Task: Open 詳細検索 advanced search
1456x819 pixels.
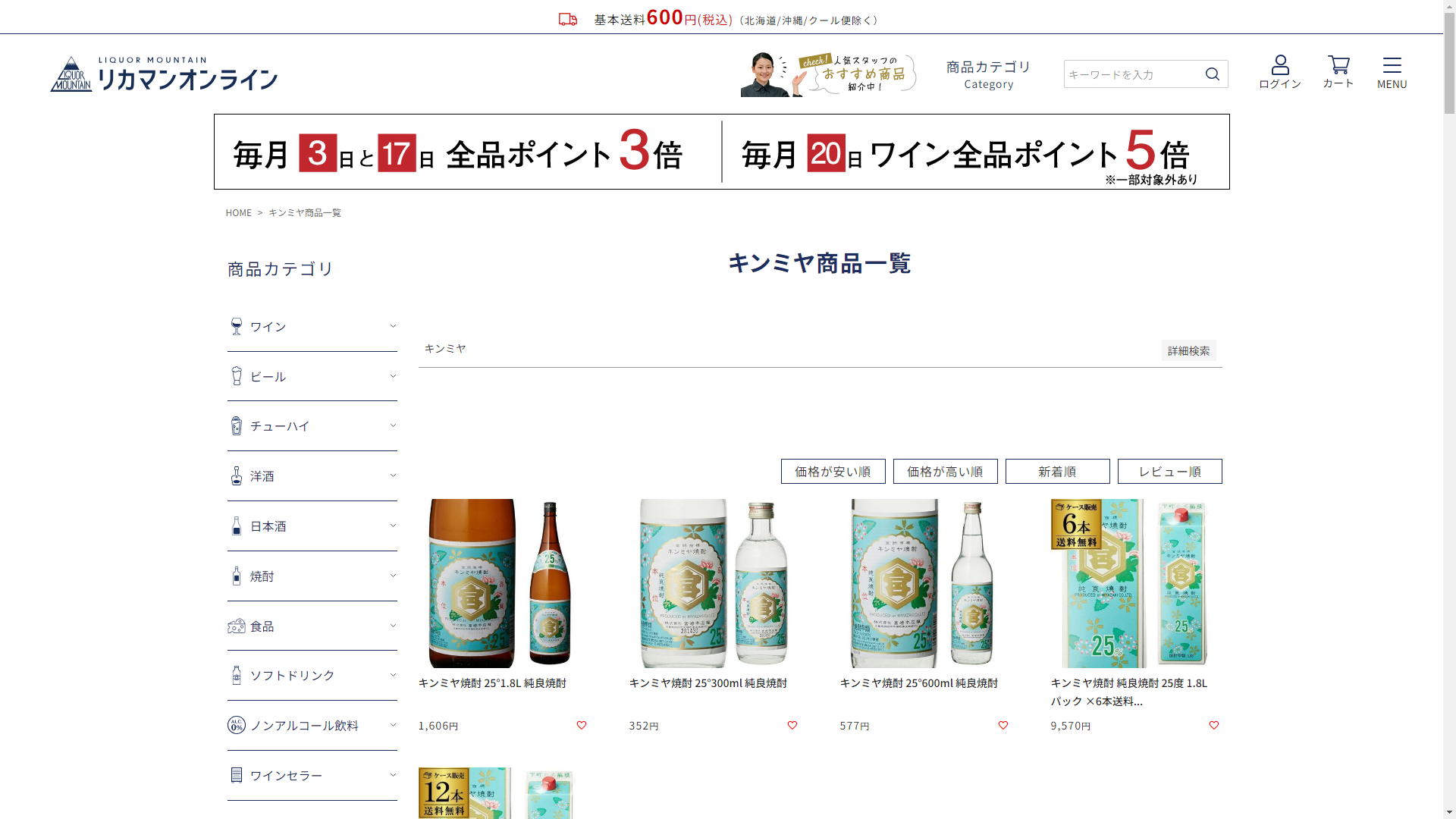Action: 1189,350
